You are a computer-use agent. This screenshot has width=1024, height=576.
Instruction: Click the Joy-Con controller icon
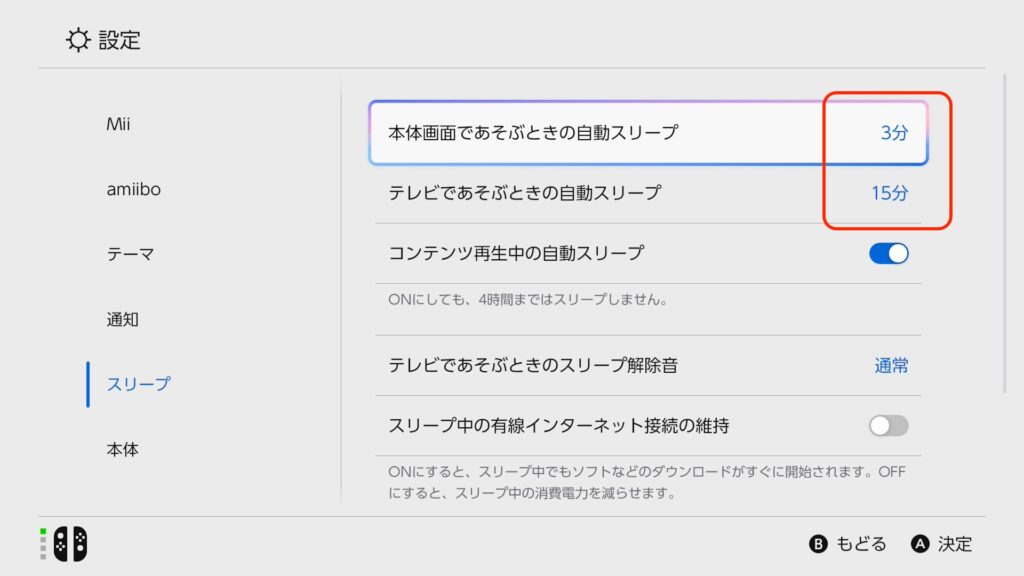[70, 543]
